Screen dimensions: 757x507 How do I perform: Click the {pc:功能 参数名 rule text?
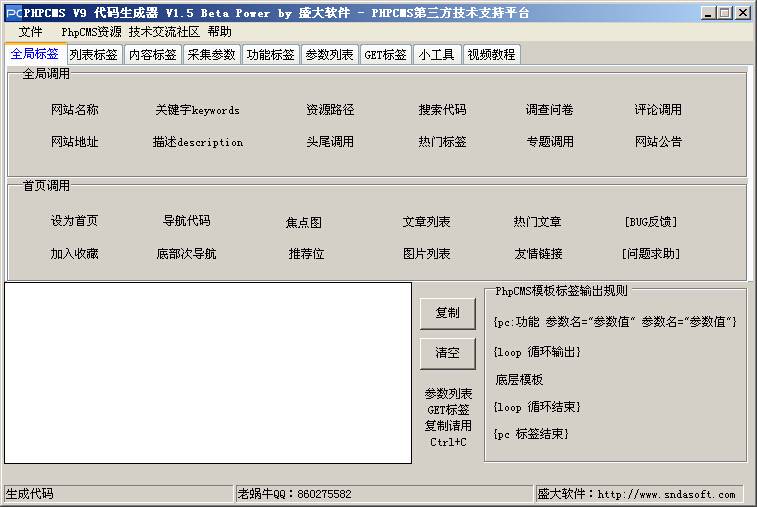coord(615,322)
